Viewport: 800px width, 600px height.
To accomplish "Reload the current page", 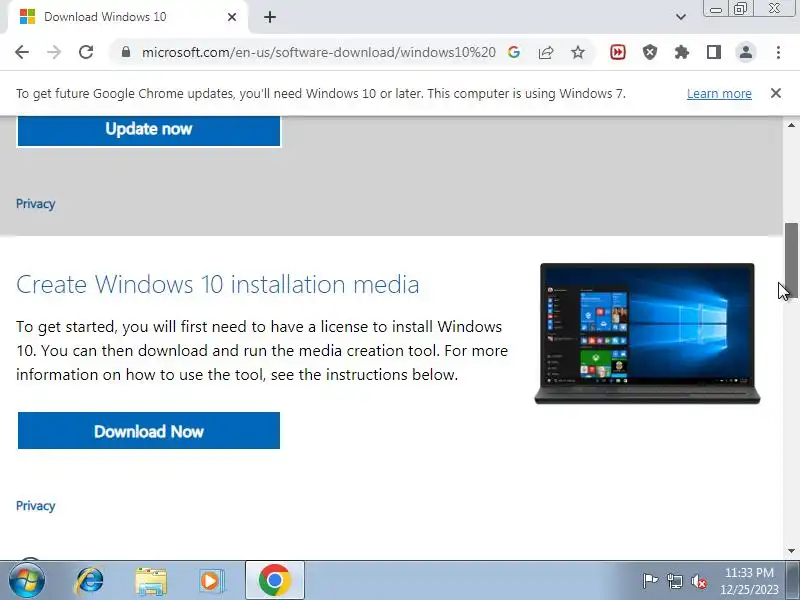I will pyautogui.click(x=86, y=52).
